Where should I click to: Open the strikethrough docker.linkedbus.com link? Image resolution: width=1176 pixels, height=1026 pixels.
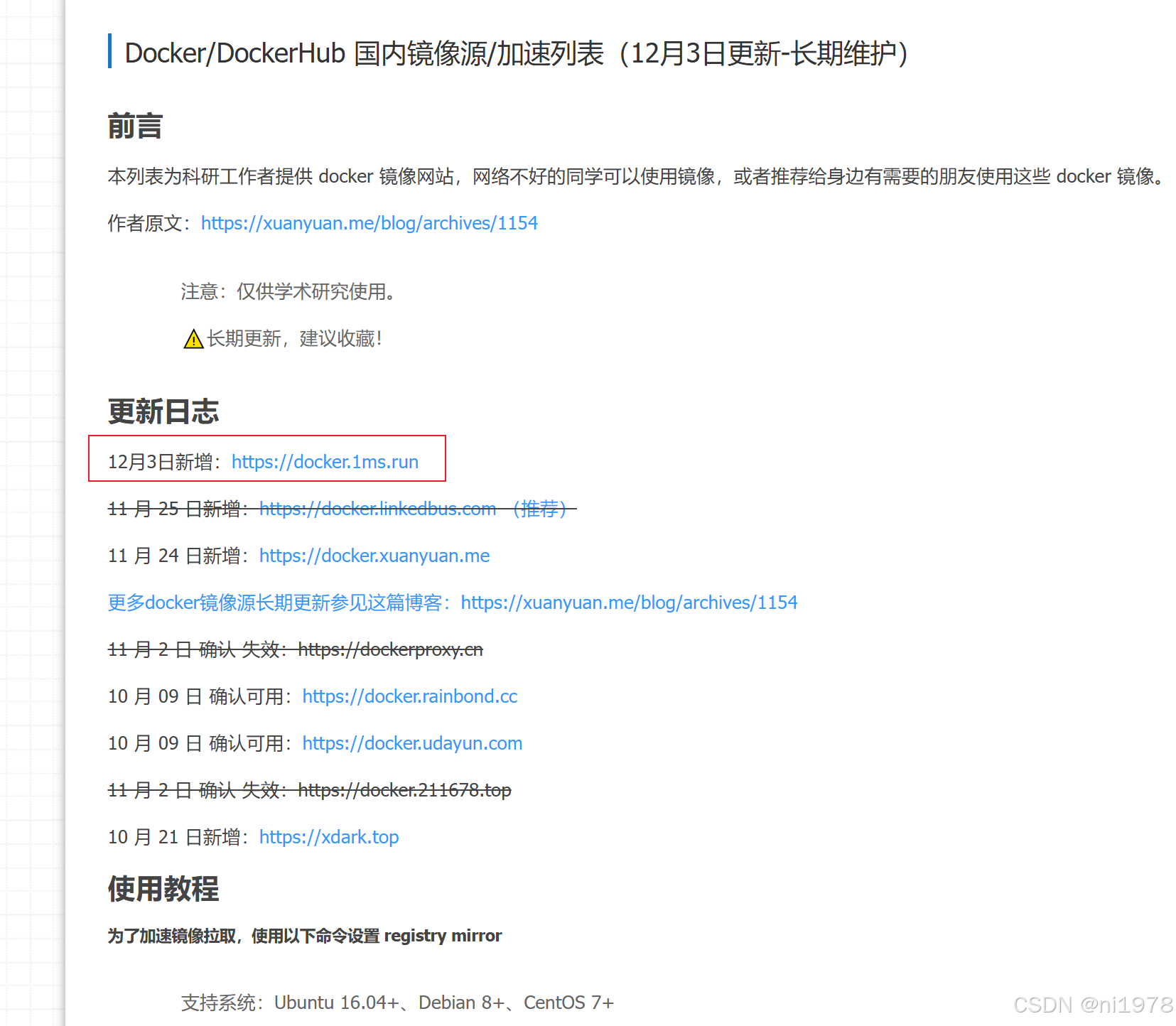tap(377, 508)
